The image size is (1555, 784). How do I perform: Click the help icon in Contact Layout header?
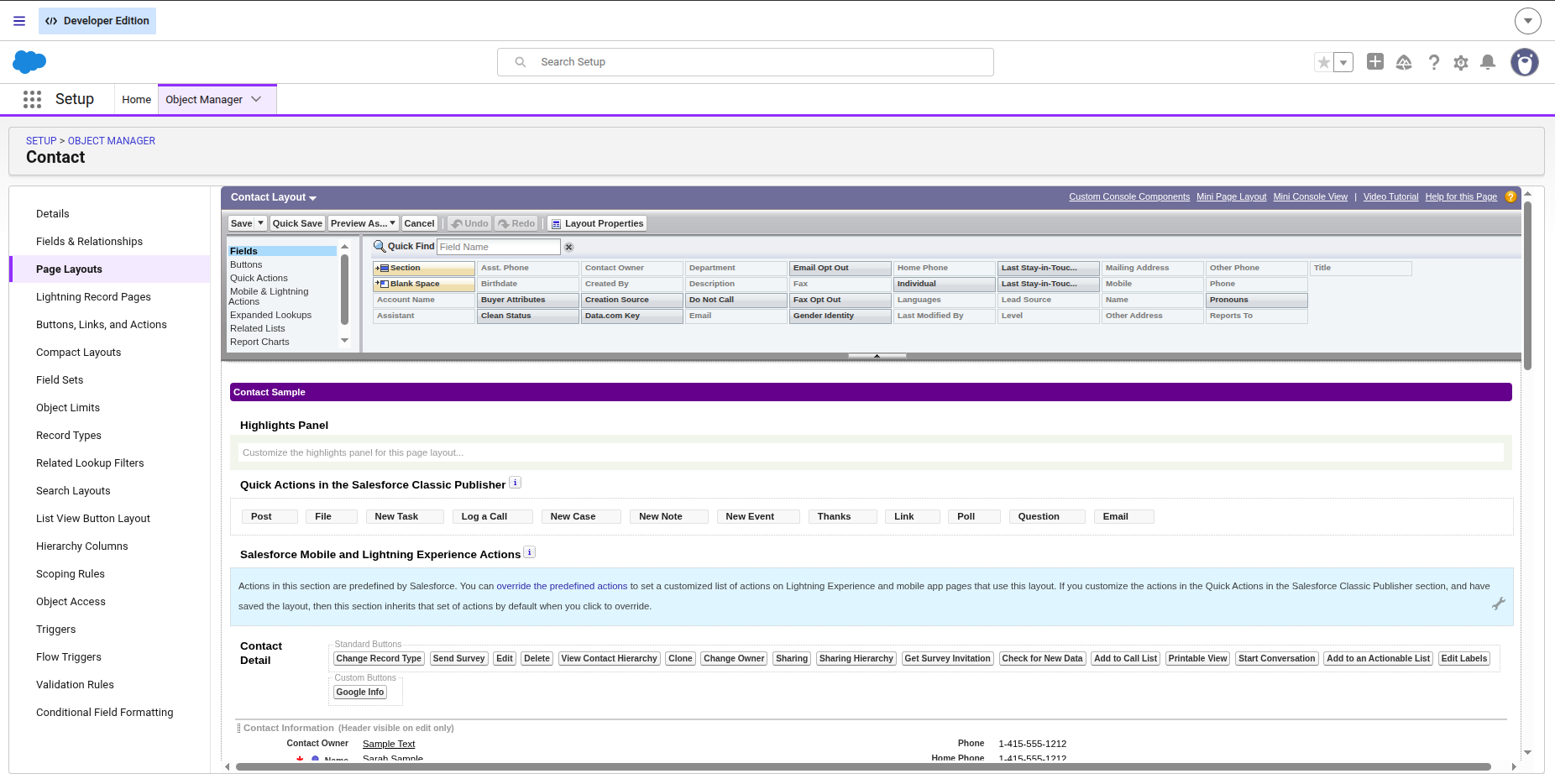[1510, 197]
